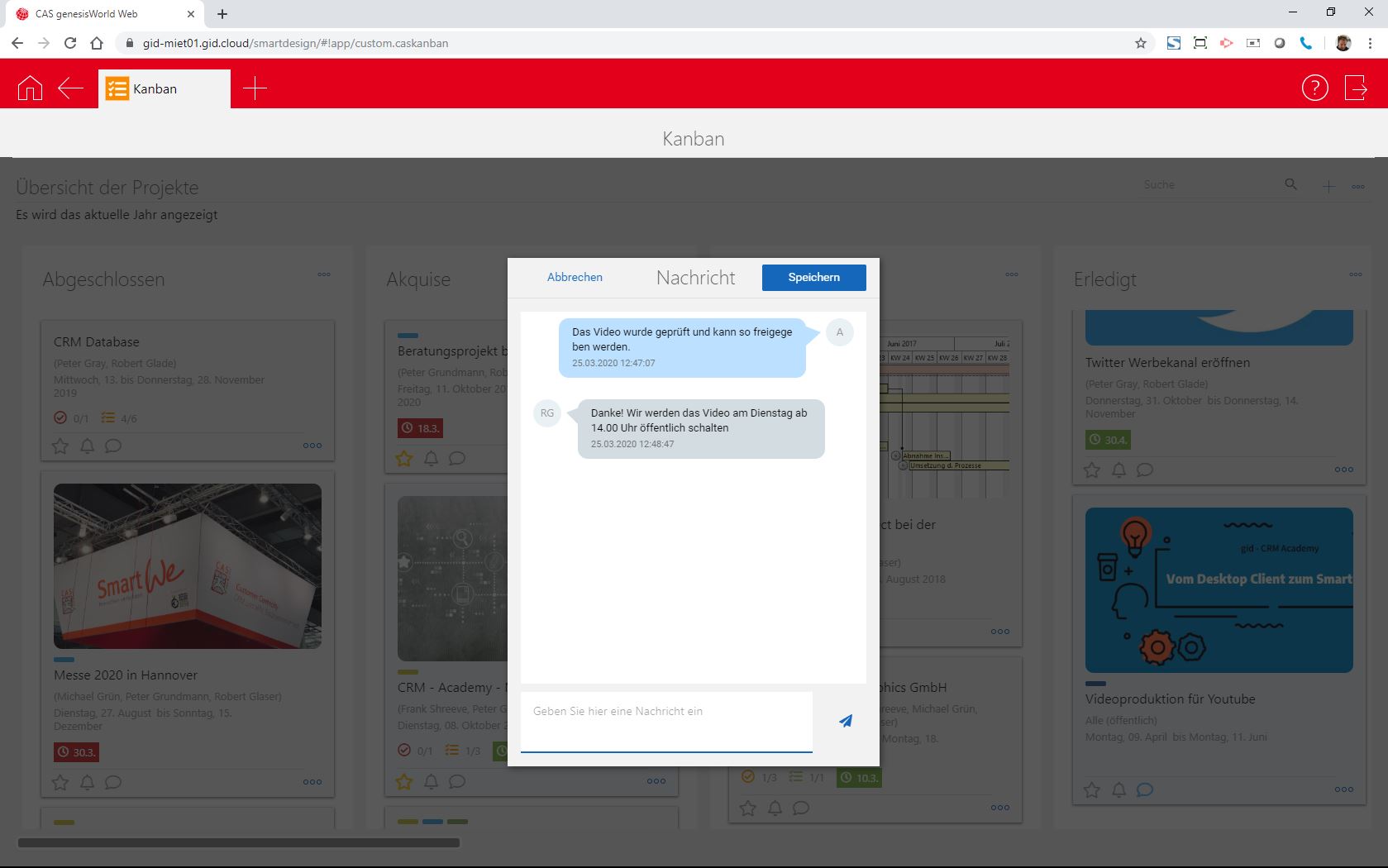The image size is (1388, 868).
Task: Open the help question mark icon
Action: tap(1314, 88)
